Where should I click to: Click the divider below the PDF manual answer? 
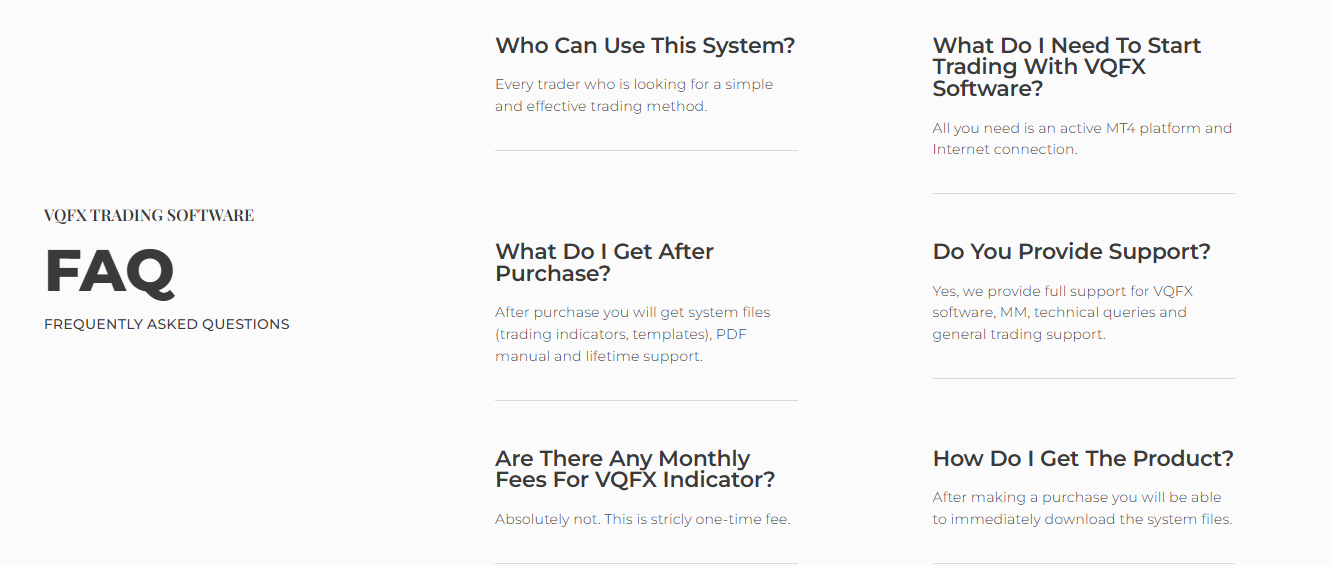pyautogui.click(x=646, y=401)
